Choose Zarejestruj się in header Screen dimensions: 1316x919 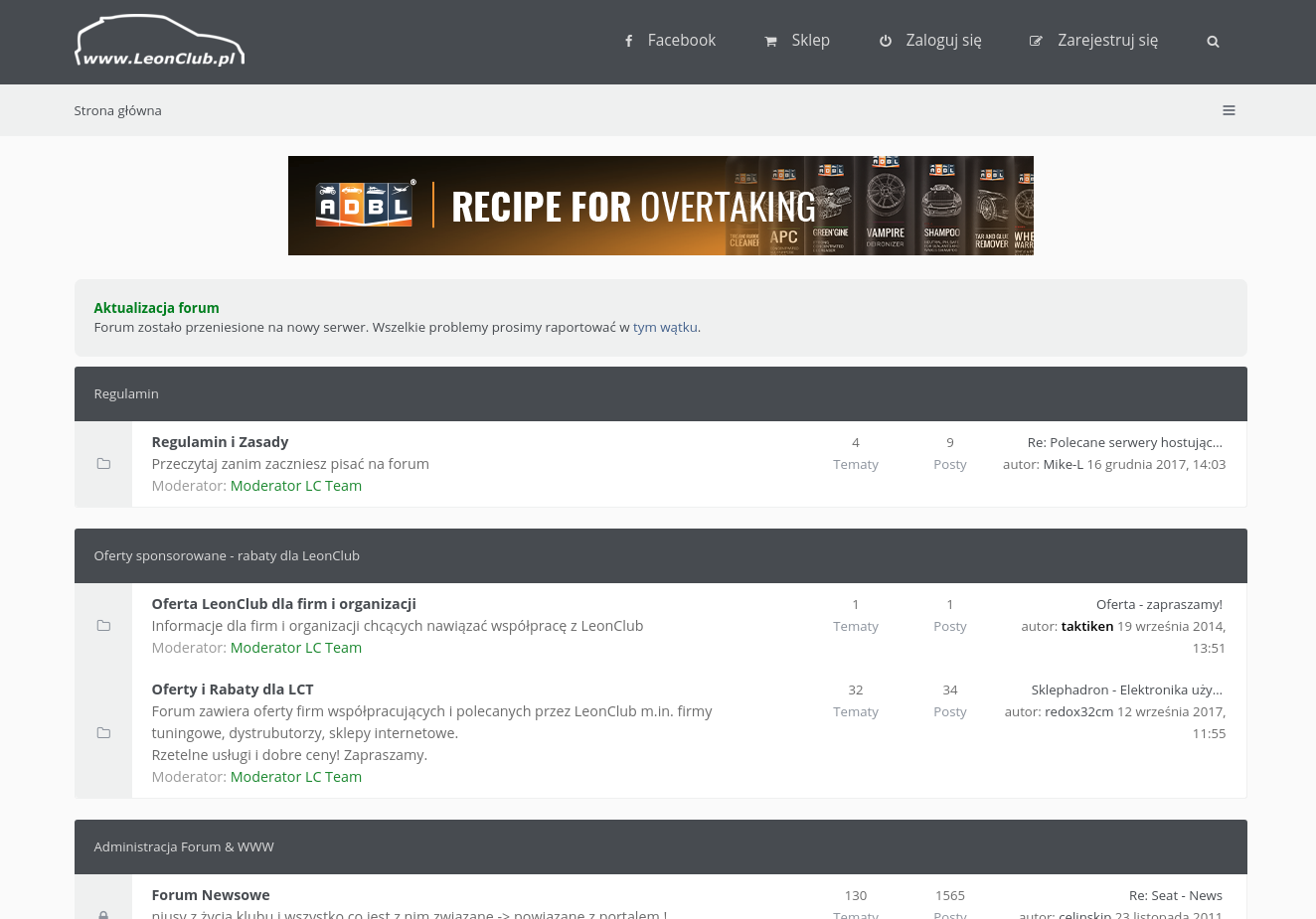(x=1107, y=40)
